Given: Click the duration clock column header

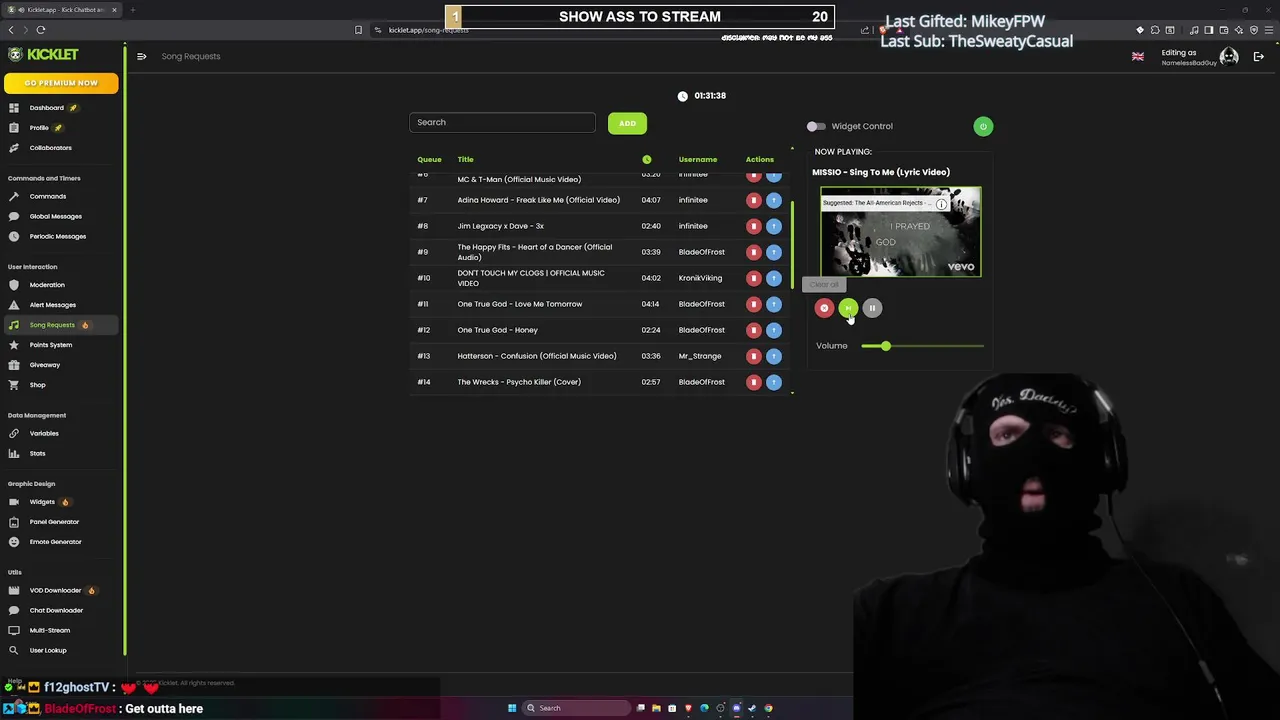Looking at the screenshot, I should (x=647, y=160).
